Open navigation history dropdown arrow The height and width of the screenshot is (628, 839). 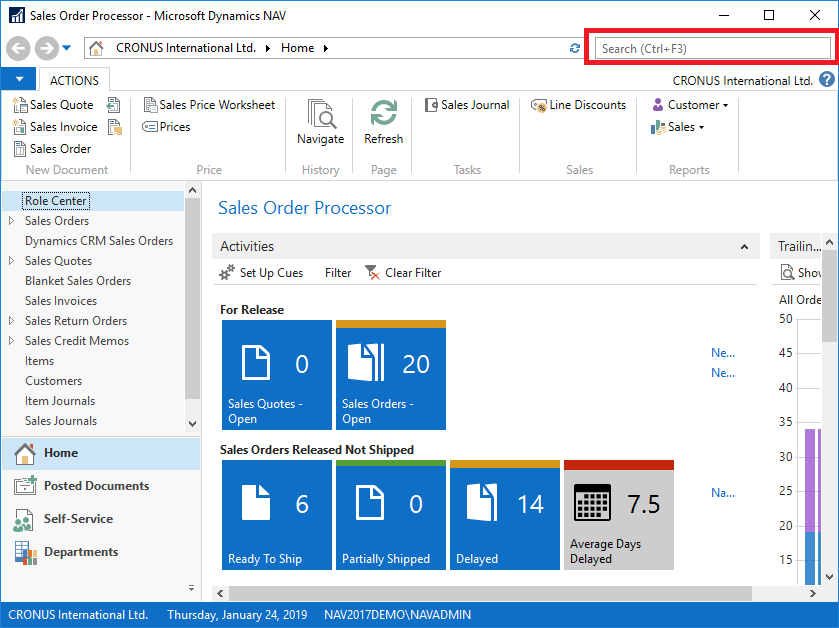tap(66, 48)
